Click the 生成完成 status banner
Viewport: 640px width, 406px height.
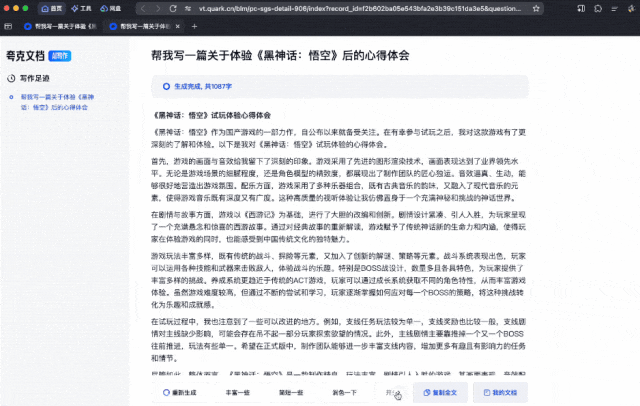[340, 87]
